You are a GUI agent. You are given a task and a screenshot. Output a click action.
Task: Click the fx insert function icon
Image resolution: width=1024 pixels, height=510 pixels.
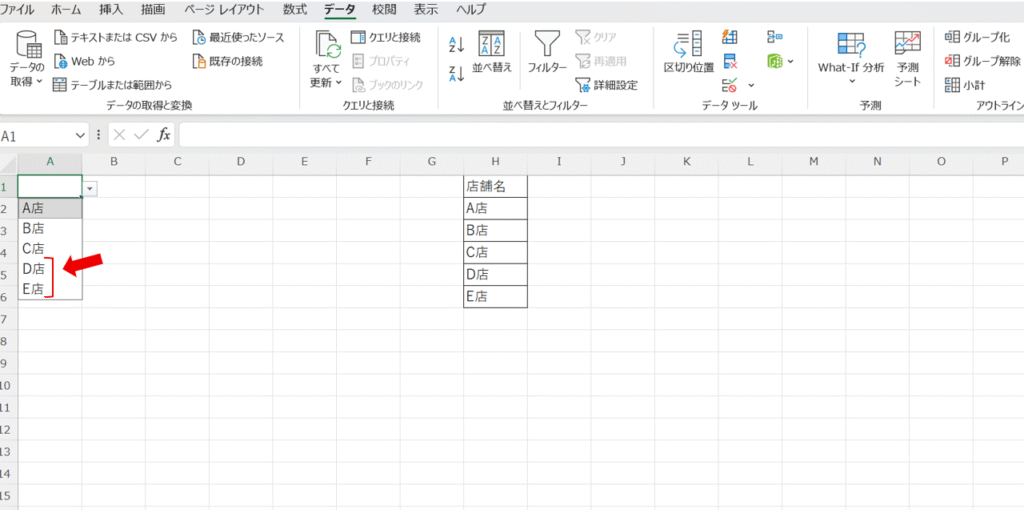tap(164, 135)
